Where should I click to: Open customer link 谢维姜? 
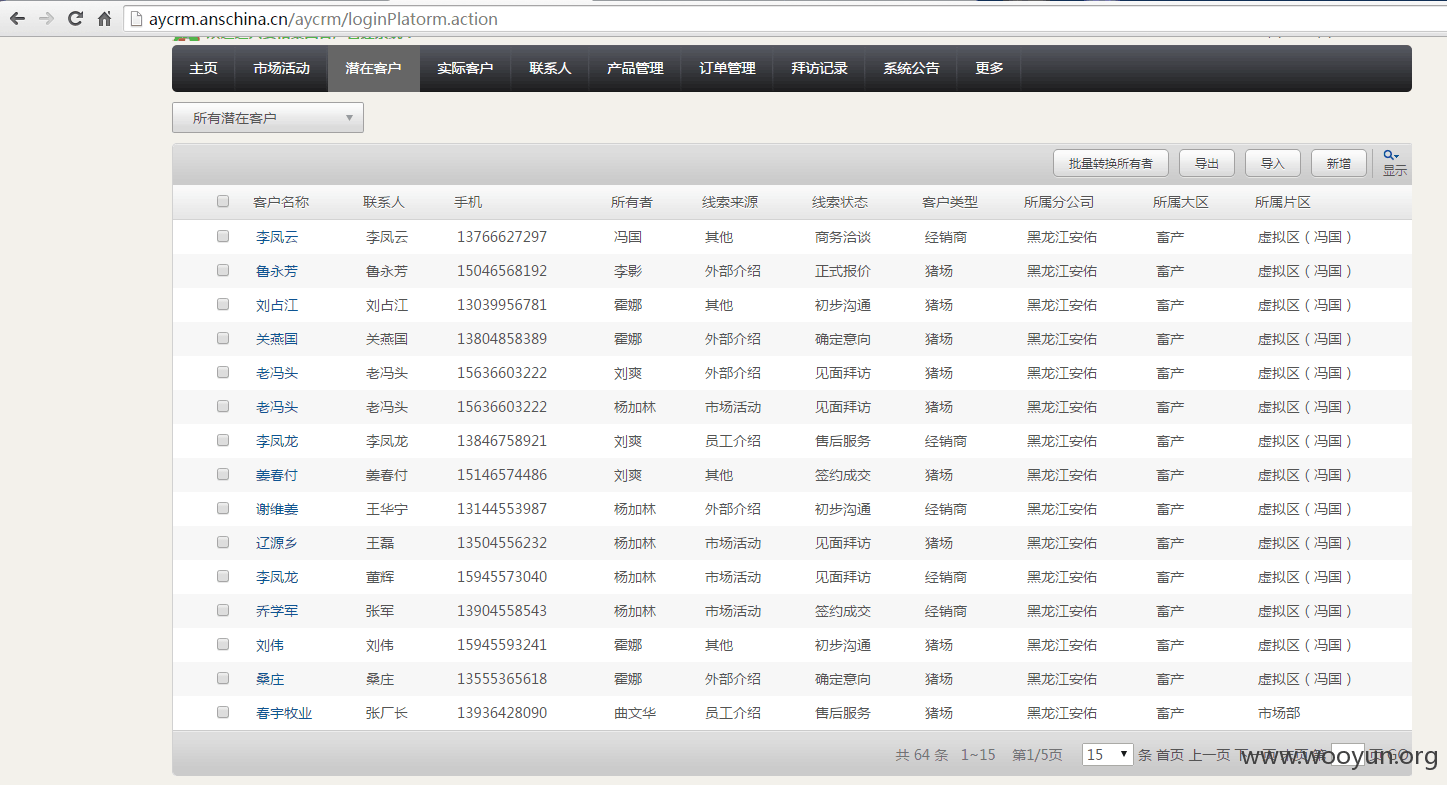point(277,509)
